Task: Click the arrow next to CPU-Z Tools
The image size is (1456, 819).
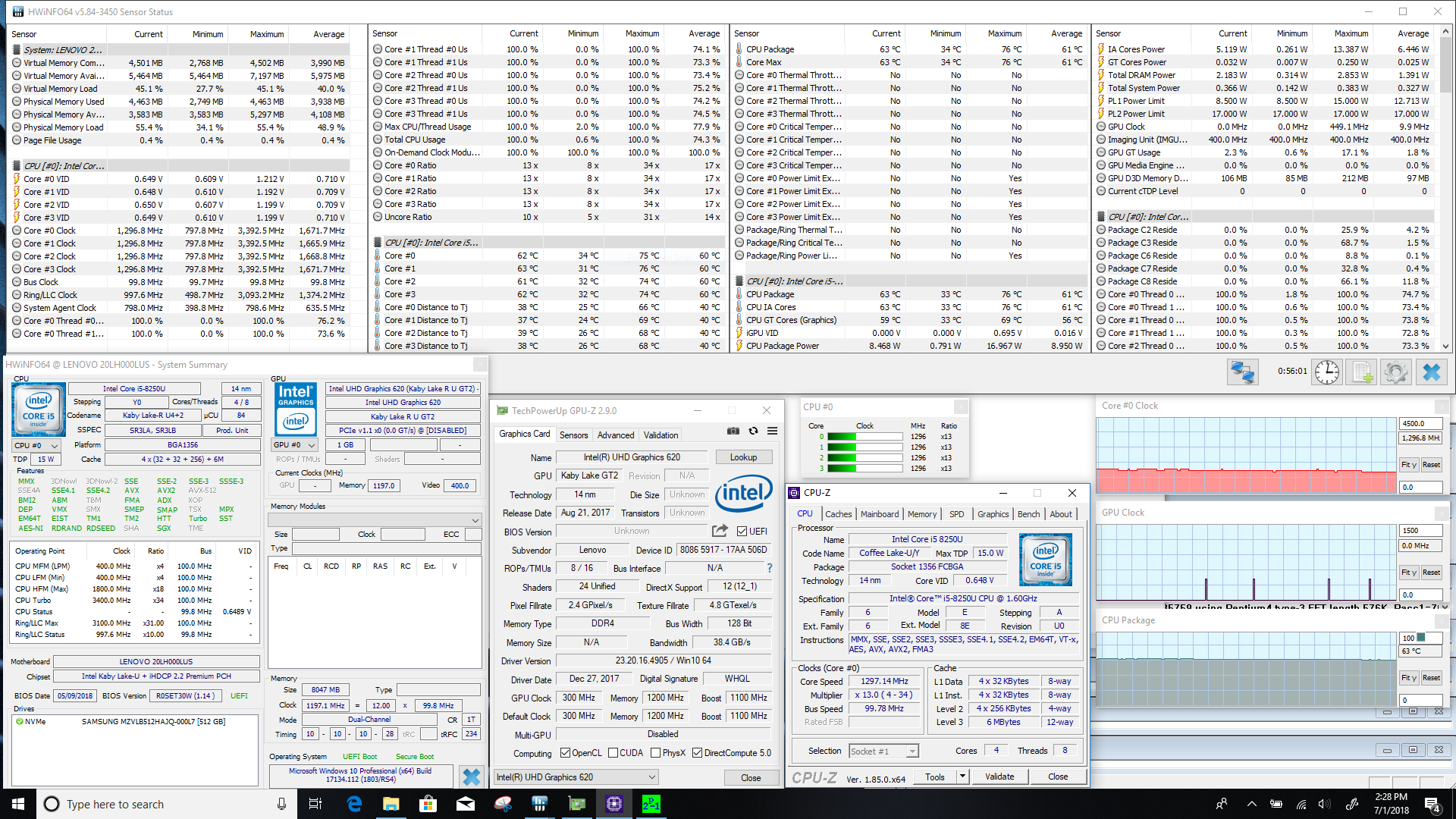Action: click(962, 777)
